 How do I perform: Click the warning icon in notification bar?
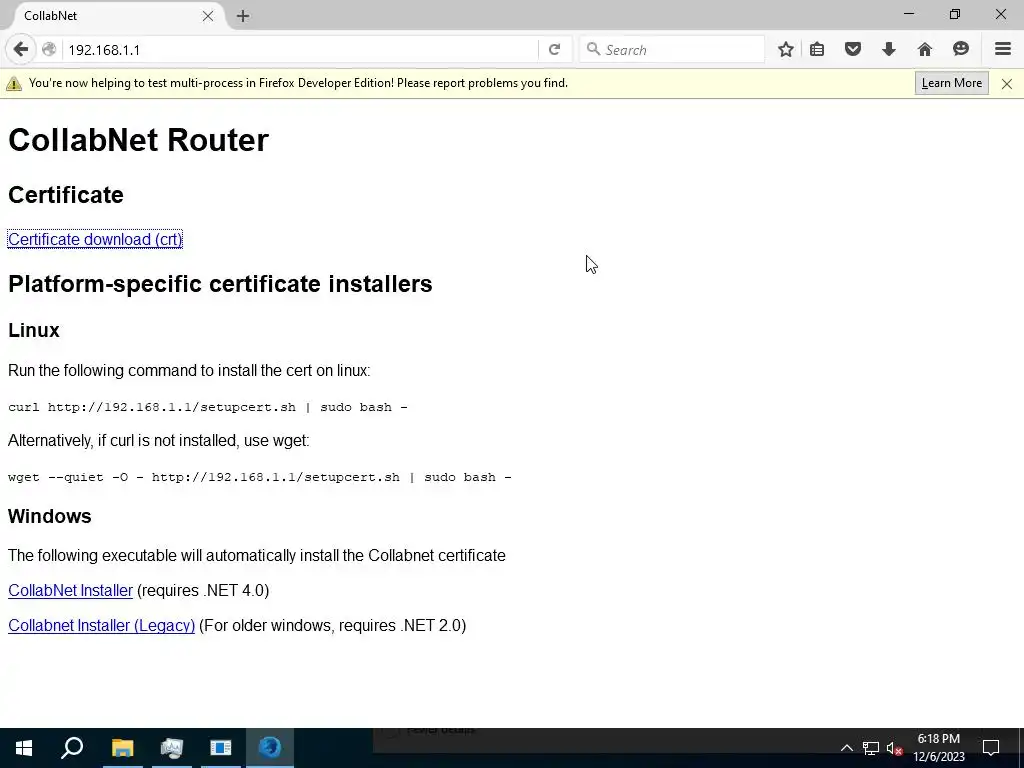coord(14,84)
